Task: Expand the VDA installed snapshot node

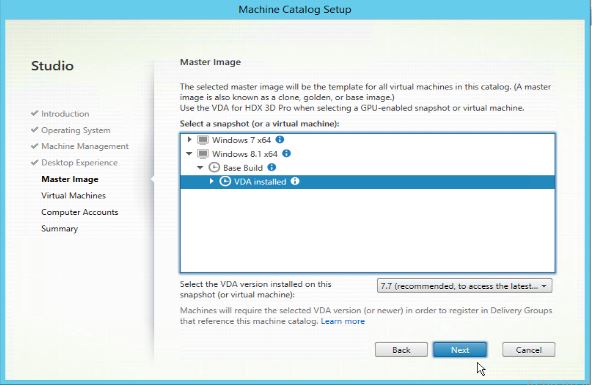Action: (x=211, y=182)
